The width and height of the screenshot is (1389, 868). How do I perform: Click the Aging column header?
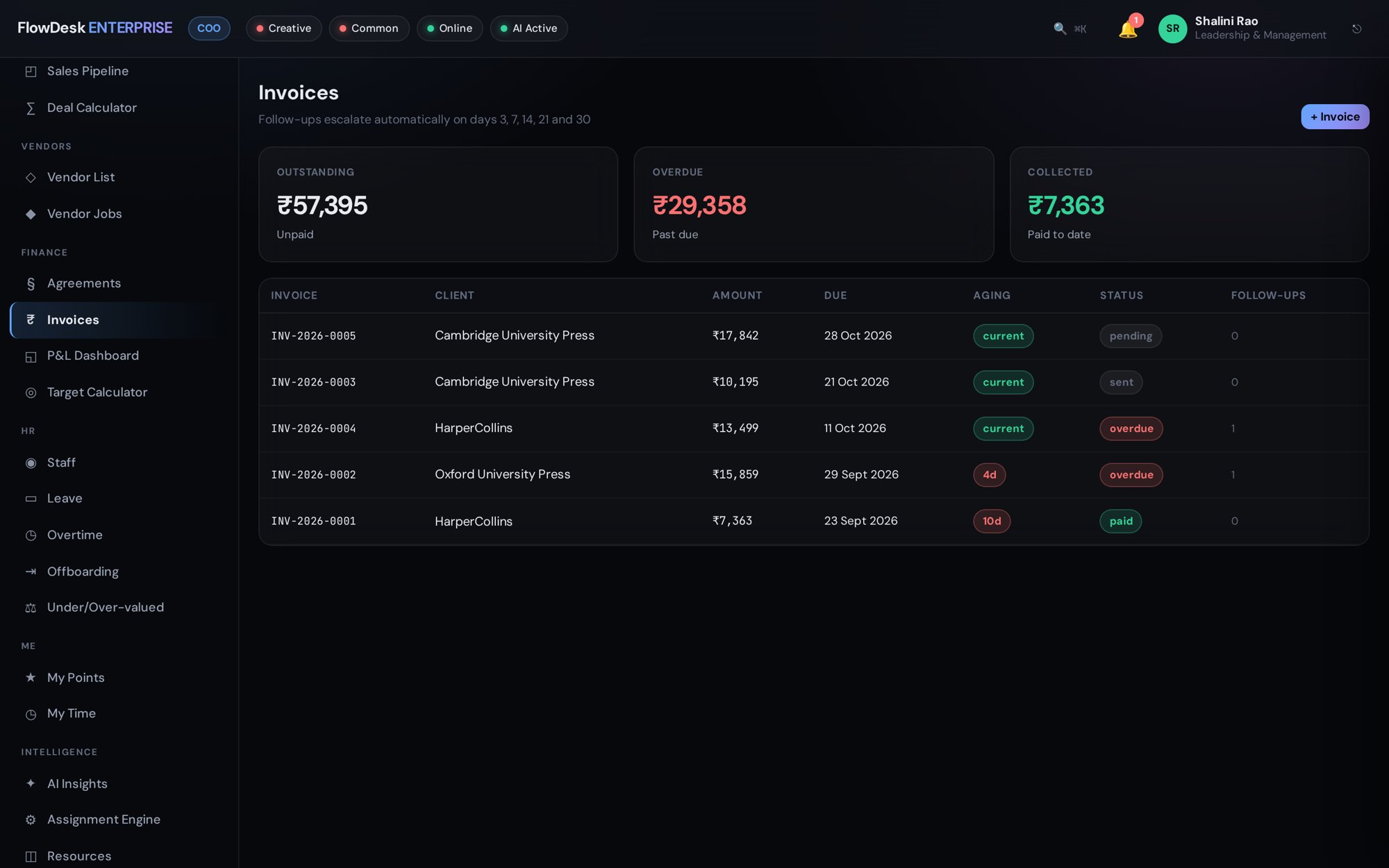tap(992, 296)
